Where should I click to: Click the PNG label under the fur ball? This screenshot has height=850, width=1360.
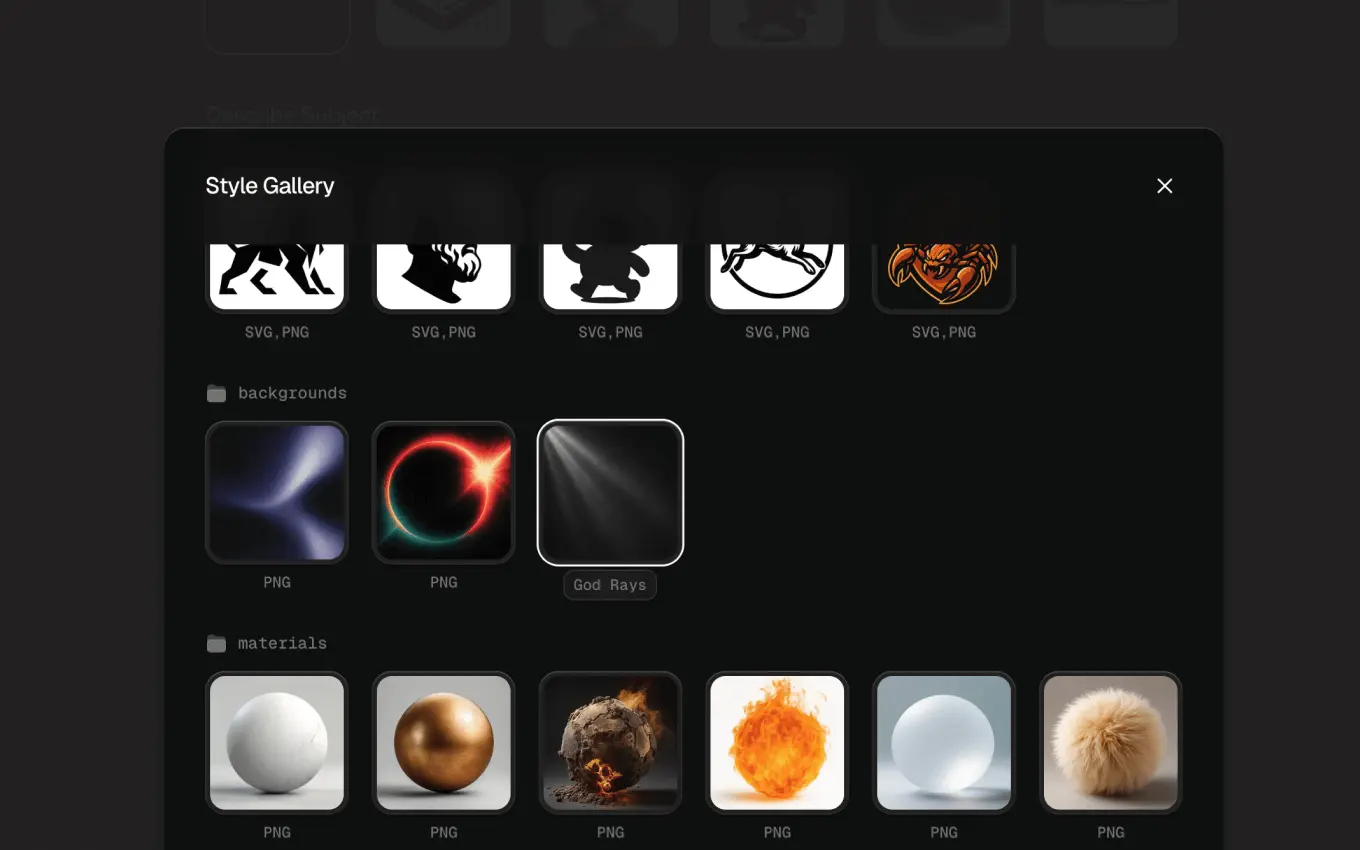(1111, 832)
